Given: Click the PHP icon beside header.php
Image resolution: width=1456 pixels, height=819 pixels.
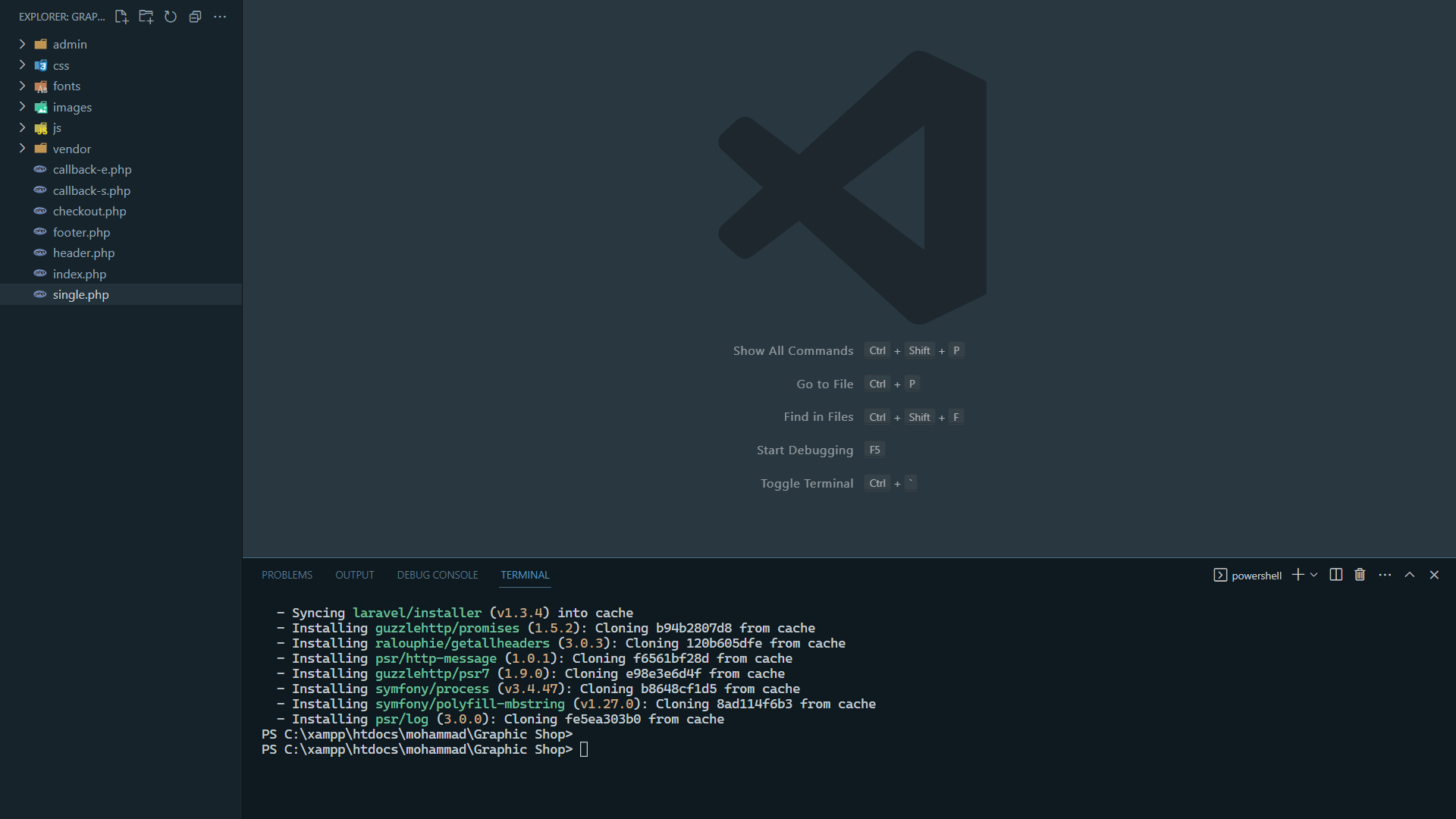Looking at the screenshot, I should (x=40, y=253).
